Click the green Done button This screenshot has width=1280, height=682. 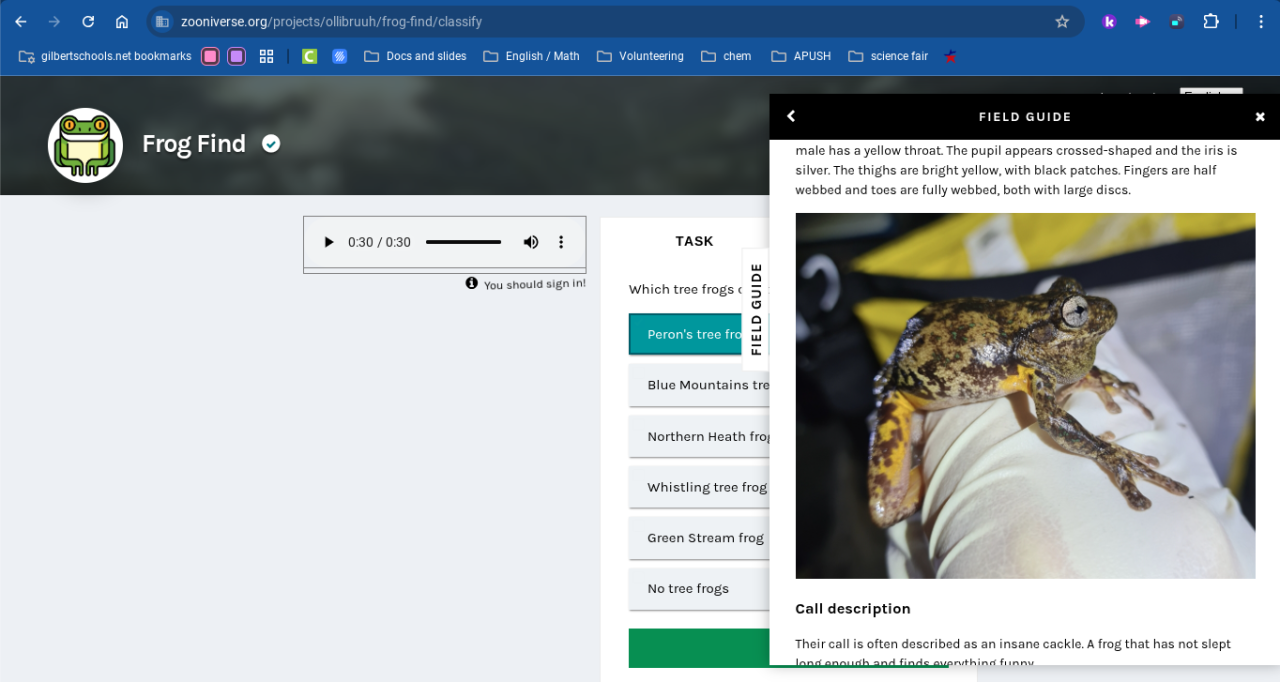click(699, 648)
